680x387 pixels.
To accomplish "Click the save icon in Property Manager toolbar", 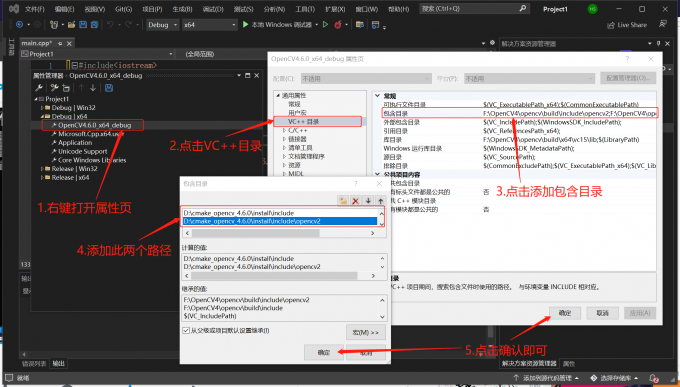I will (109, 88).
